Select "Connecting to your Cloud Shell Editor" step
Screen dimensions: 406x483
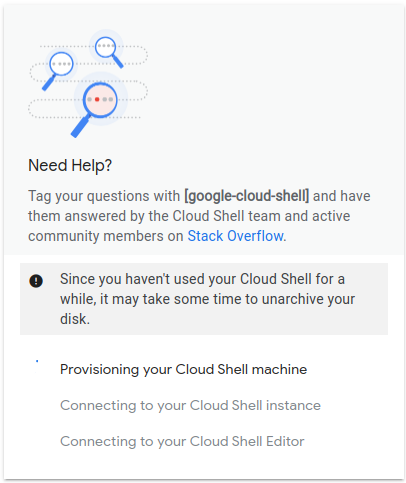tap(182, 441)
